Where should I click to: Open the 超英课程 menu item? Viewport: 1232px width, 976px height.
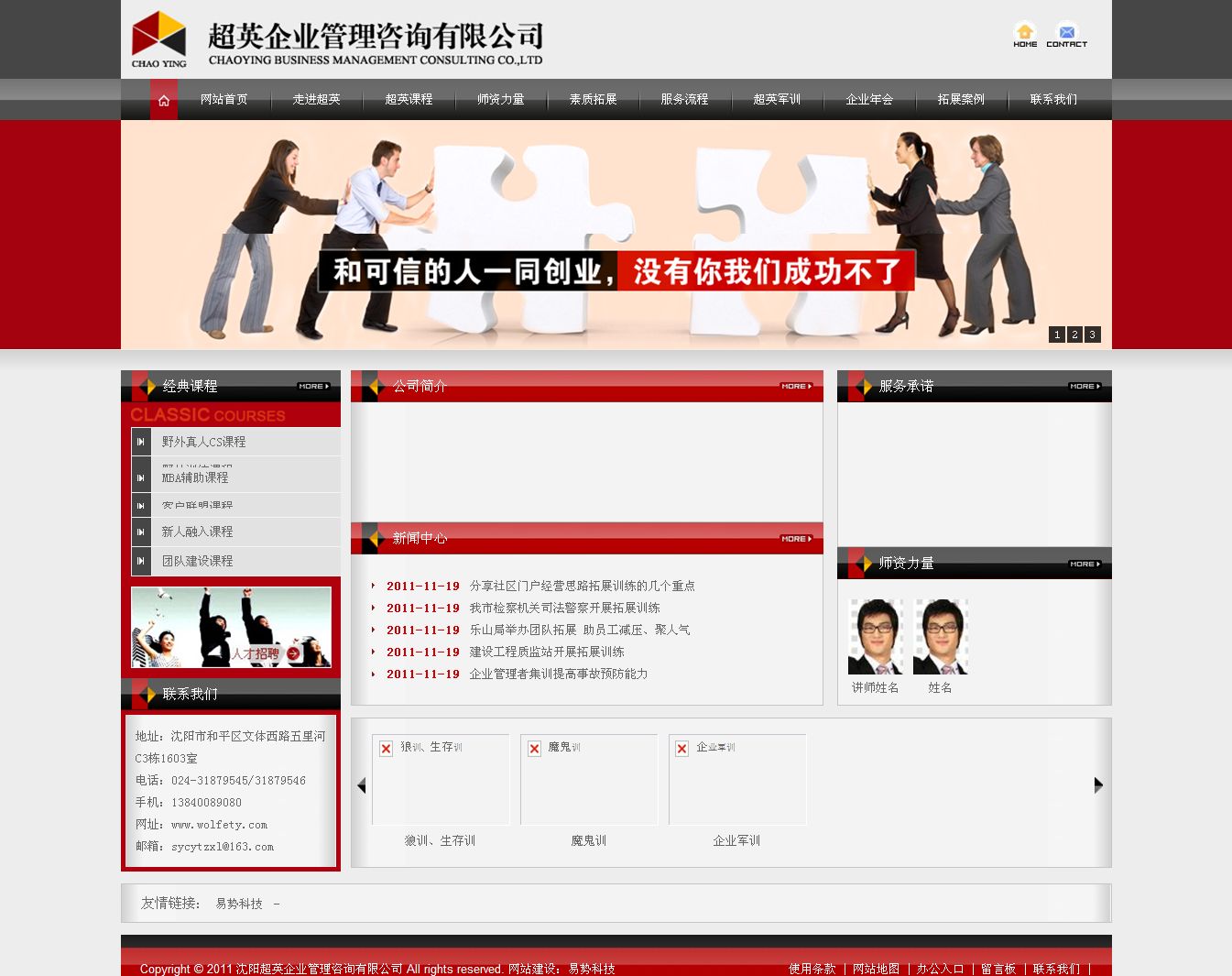[409, 99]
